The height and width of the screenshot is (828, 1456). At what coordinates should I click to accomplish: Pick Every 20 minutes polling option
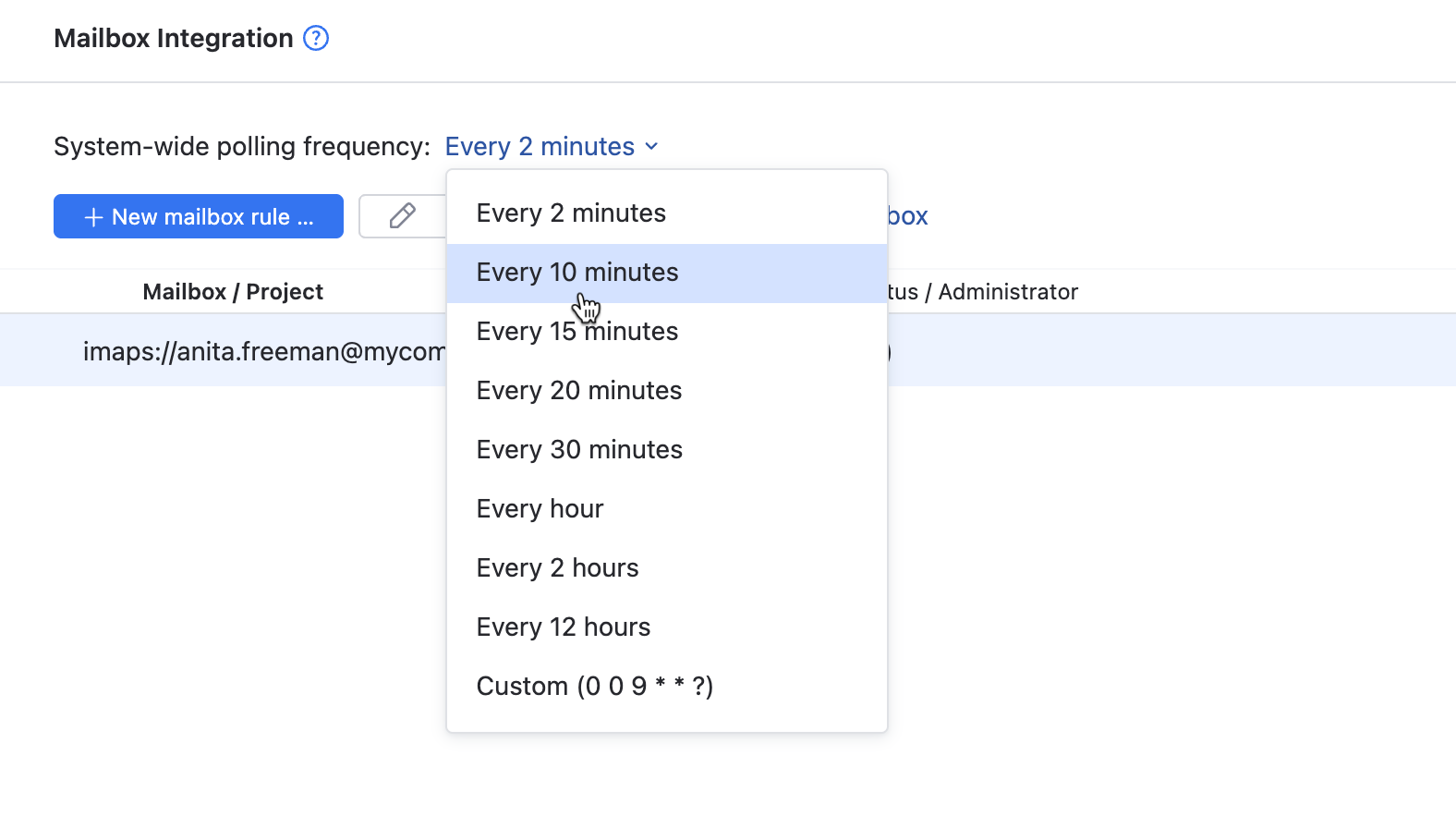coord(579,391)
